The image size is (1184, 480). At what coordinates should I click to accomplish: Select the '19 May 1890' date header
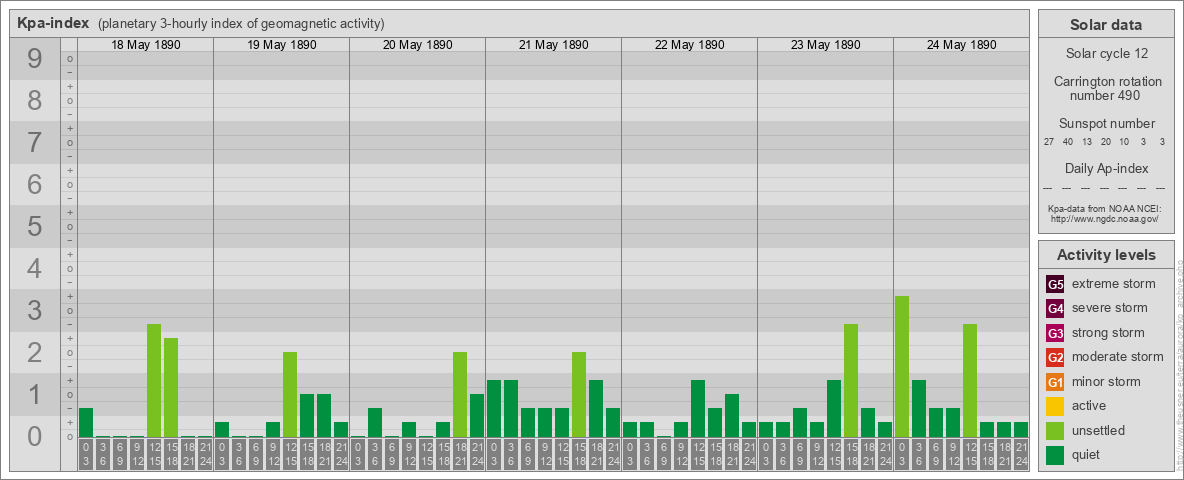coord(282,45)
